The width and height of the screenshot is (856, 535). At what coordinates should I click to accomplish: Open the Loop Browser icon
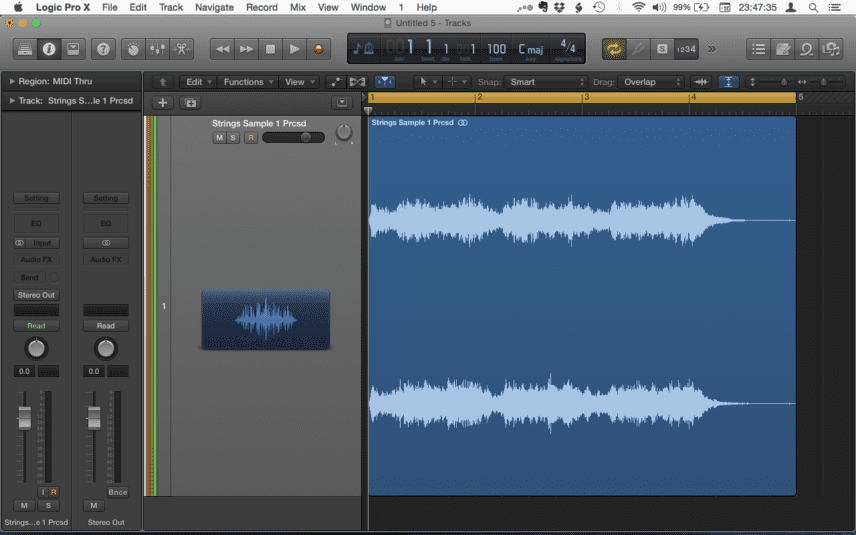click(806, 49)
